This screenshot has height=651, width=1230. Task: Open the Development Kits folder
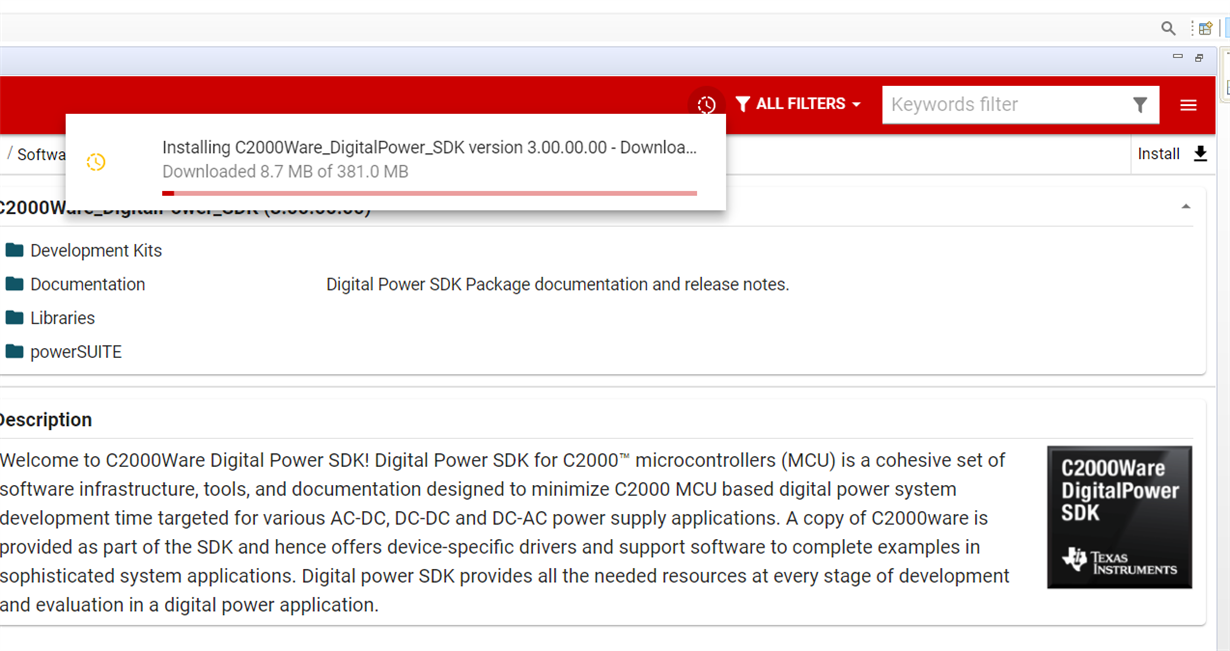click(95, 250)
